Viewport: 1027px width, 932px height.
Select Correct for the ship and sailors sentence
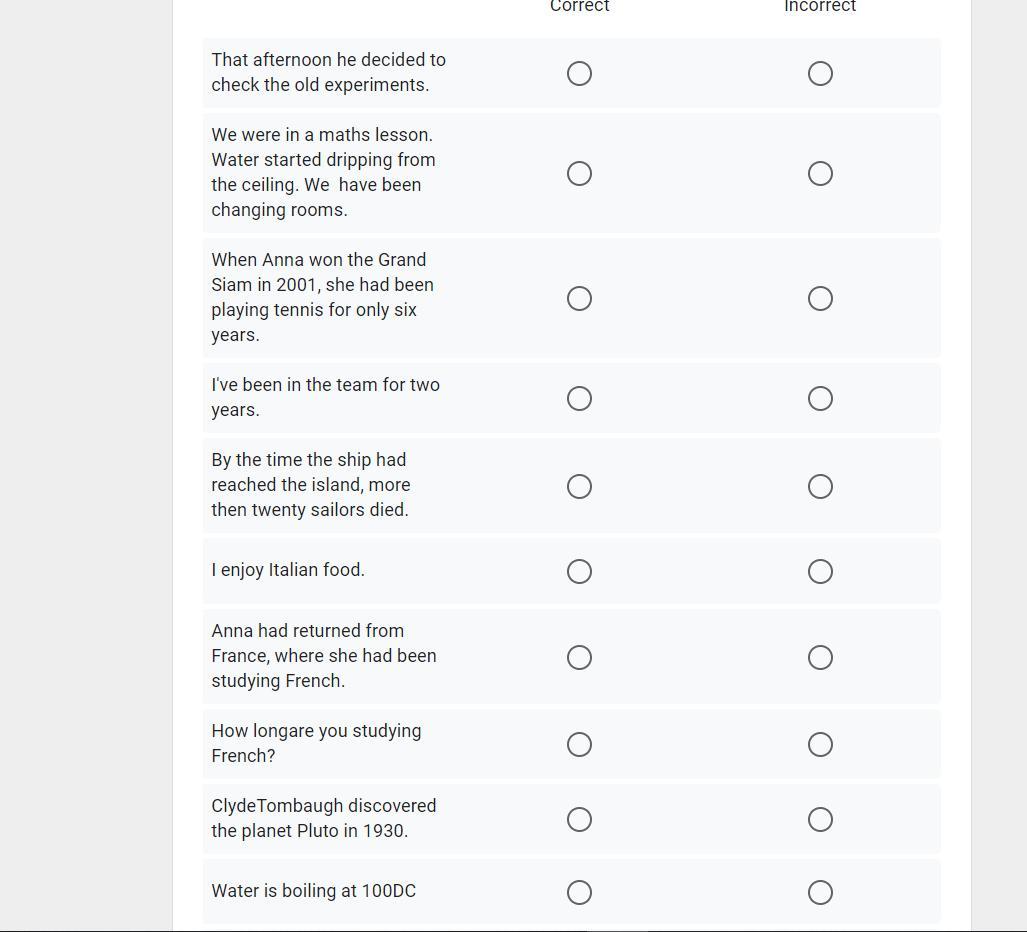[579, 487]
